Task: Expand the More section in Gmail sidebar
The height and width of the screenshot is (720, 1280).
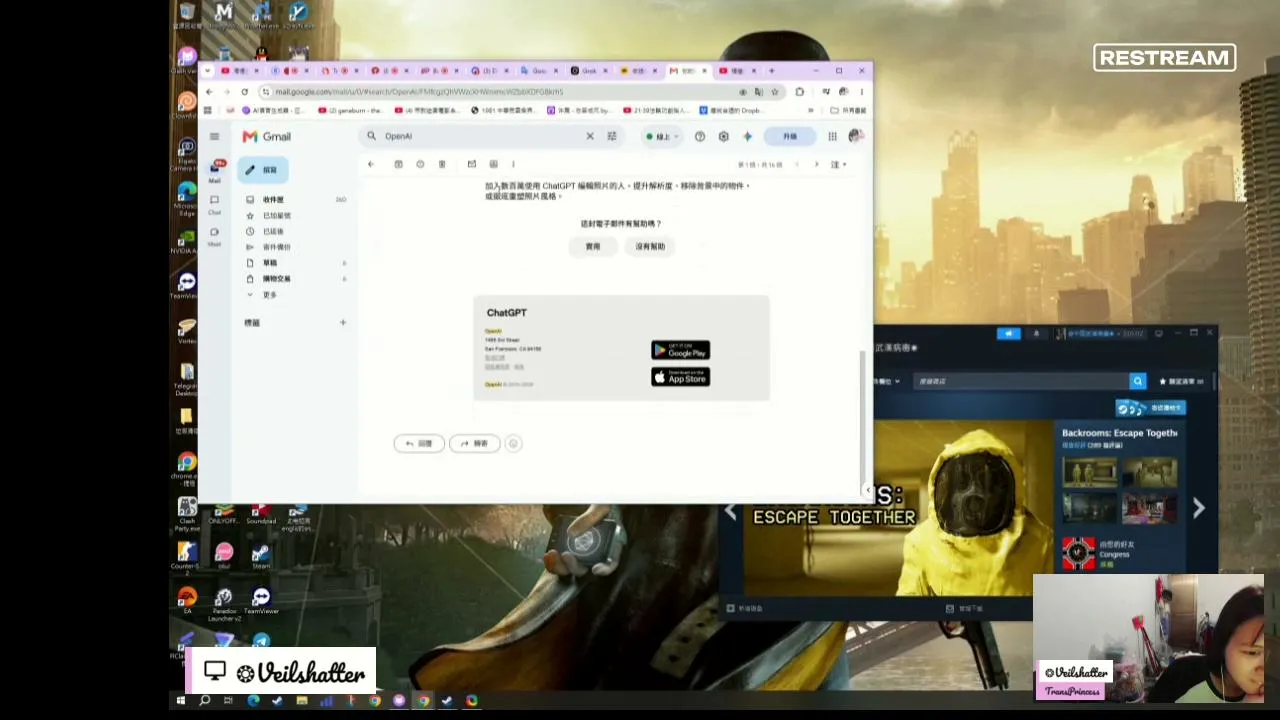Action: (x=296, y=295)
